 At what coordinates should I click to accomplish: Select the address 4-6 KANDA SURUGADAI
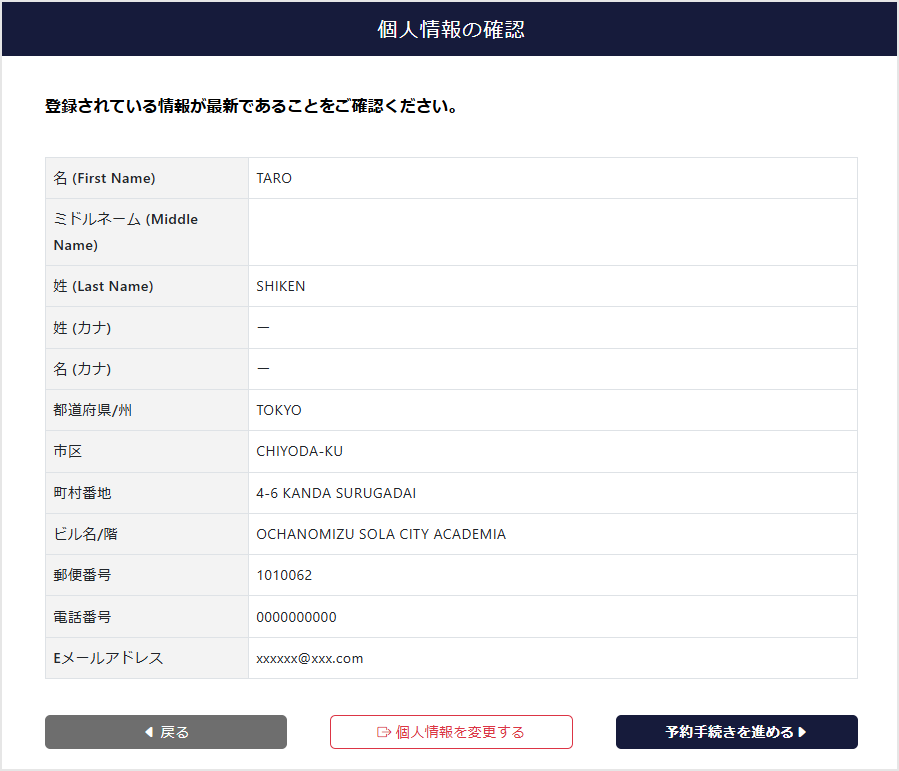click(x=336, y=493)
